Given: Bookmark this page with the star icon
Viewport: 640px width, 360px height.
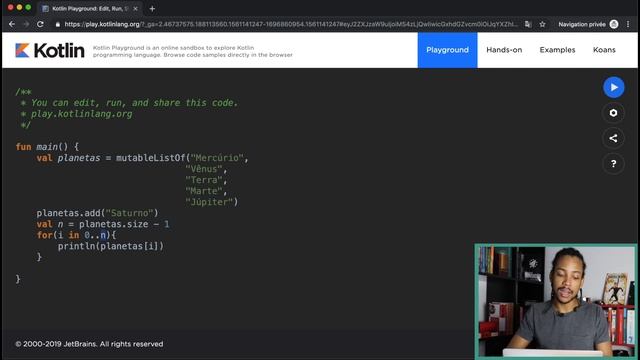Looking at the screenshot, I should 542,24.
